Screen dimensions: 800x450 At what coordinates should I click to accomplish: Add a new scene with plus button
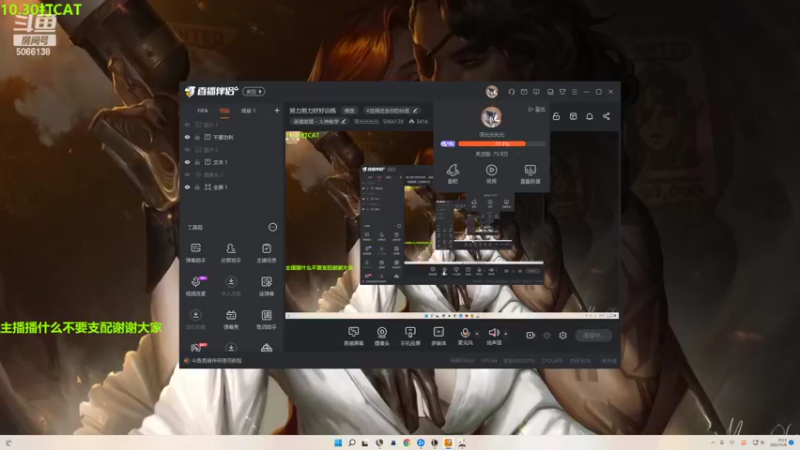pyautogui.click(x=277, y=111)
